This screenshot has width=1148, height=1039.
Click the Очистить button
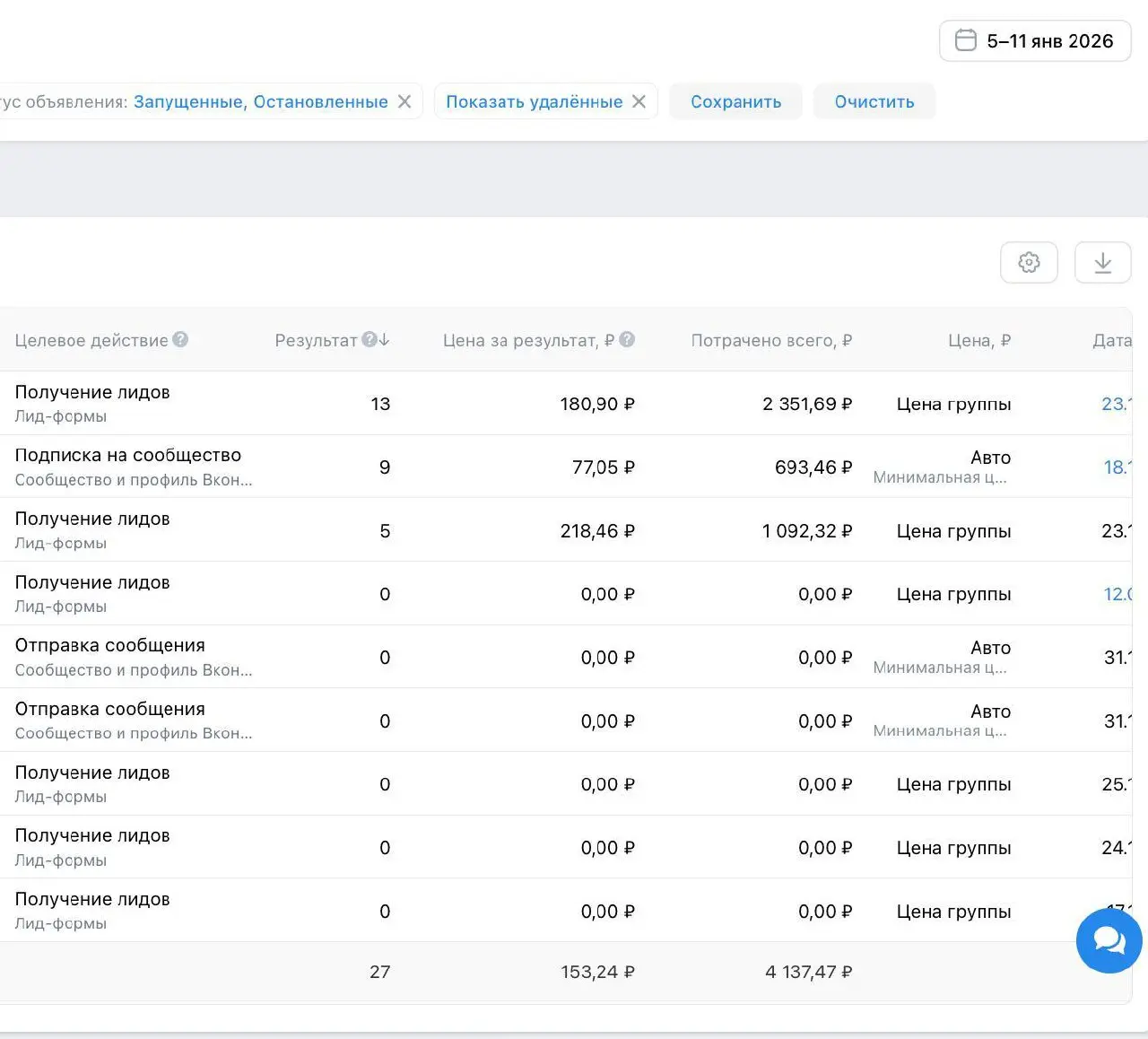[x=874, y=102]
